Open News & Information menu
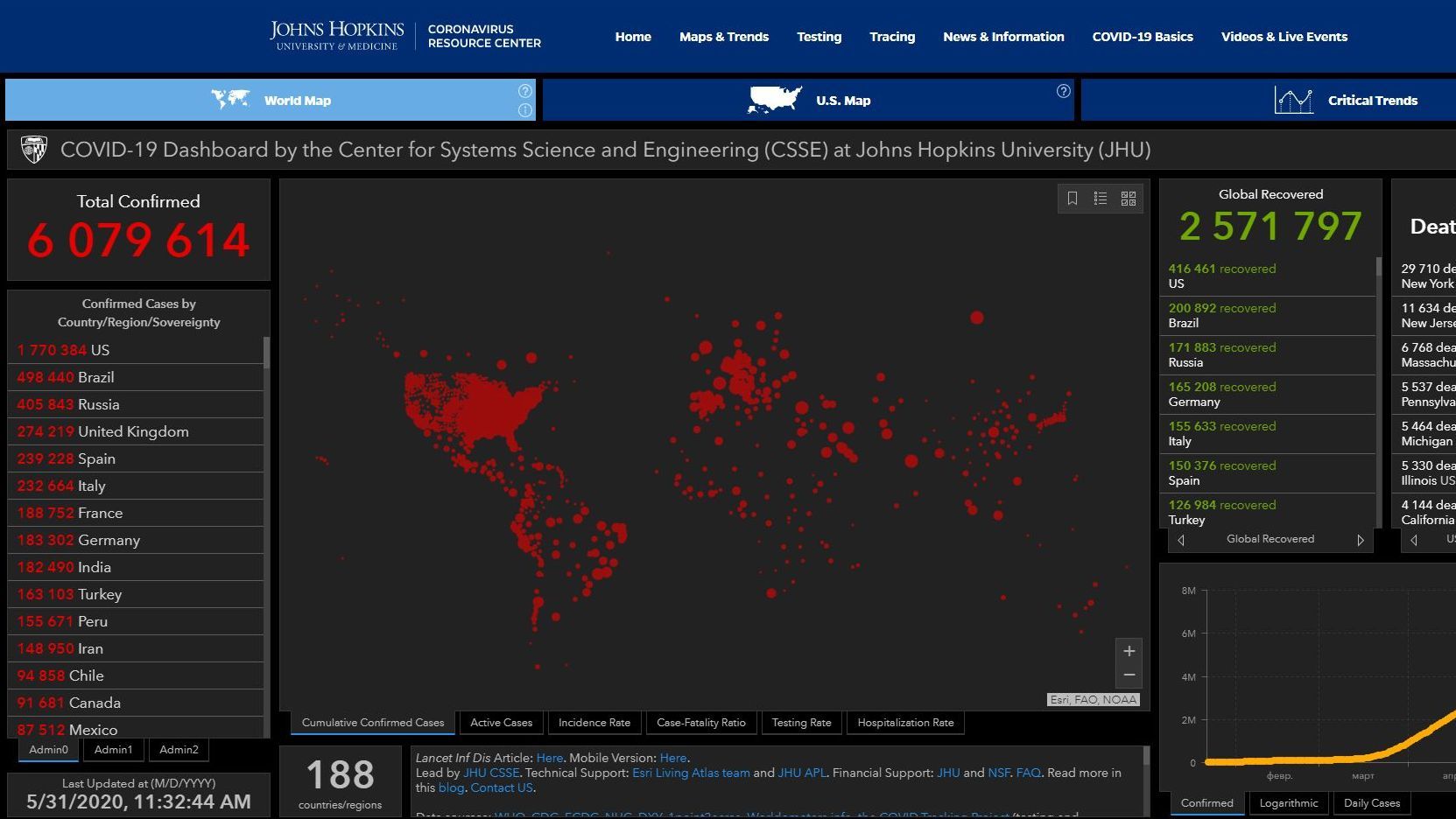The image size is (1456, 819). tap(1003, 37)
